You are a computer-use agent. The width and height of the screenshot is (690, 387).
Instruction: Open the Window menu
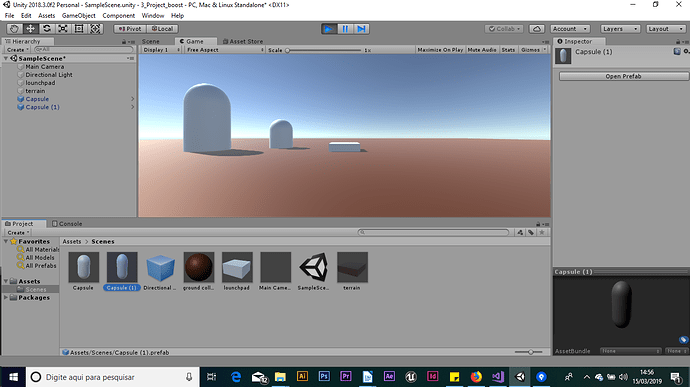pyautogui.click(x=153, y=15)
